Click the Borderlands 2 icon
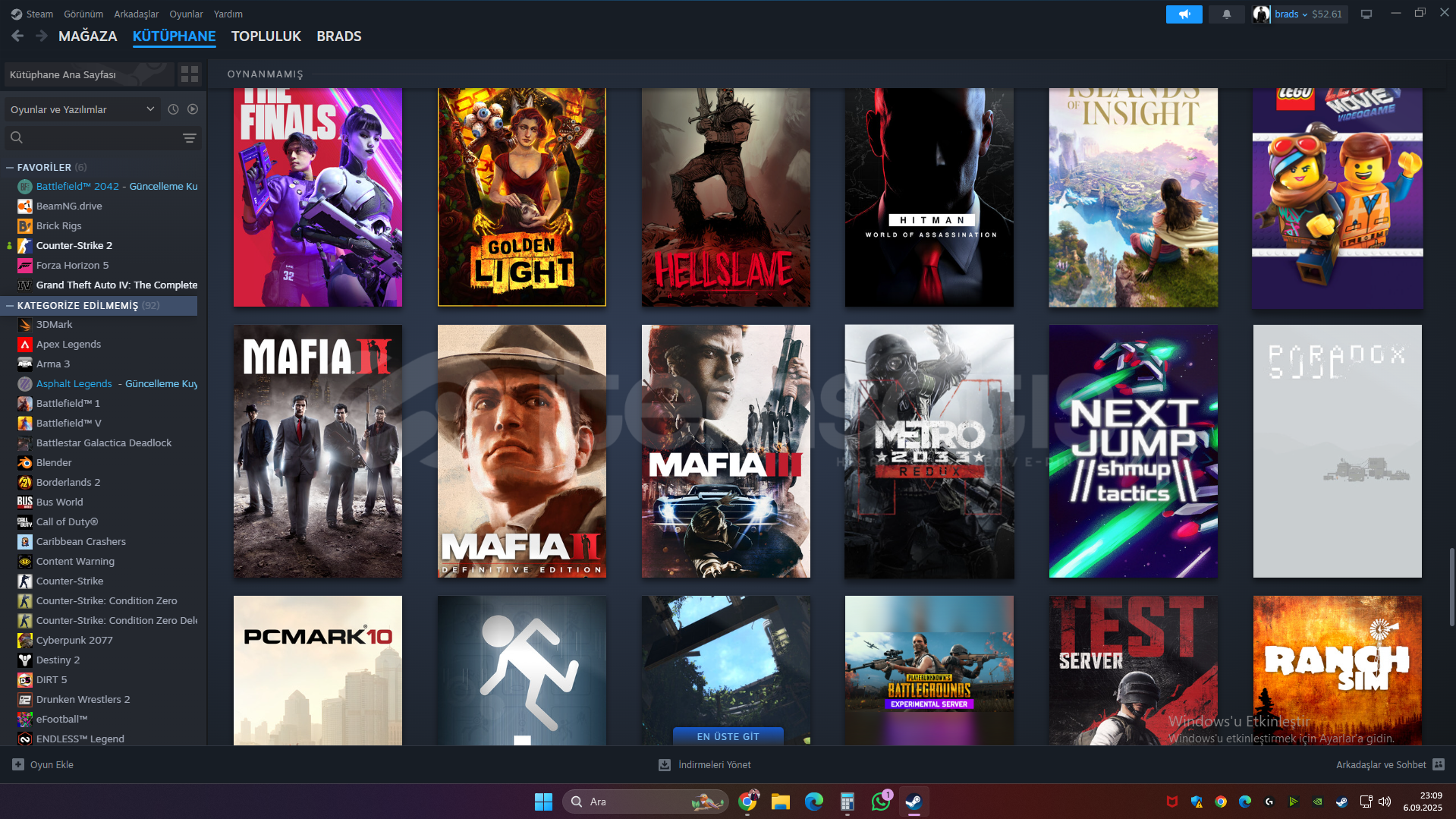The image size is (1456, 819). coord(25,482)
